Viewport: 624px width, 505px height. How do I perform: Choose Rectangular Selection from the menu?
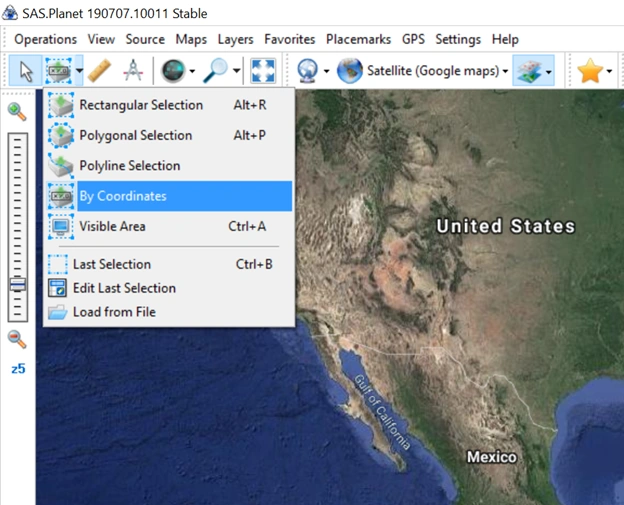(169, 105)
